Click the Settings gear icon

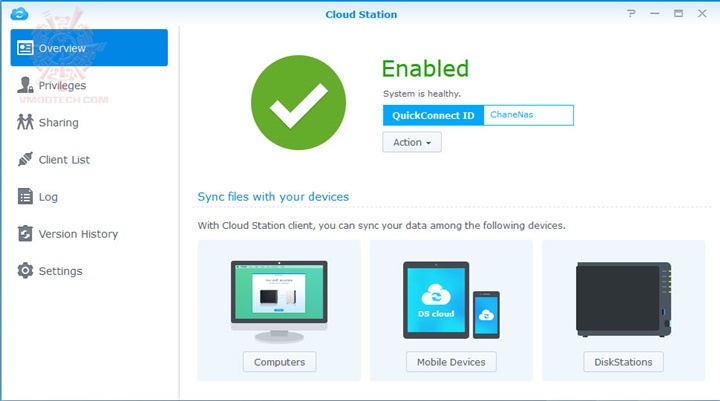pos(25,271)
